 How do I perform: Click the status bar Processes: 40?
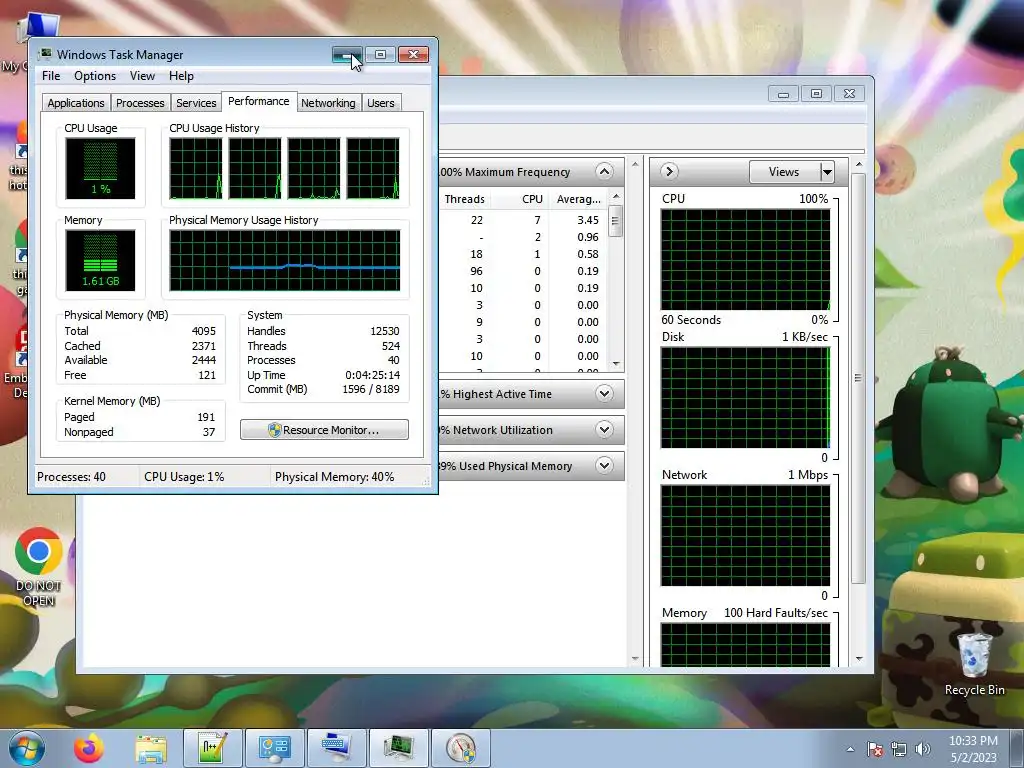tap(71, 477)
